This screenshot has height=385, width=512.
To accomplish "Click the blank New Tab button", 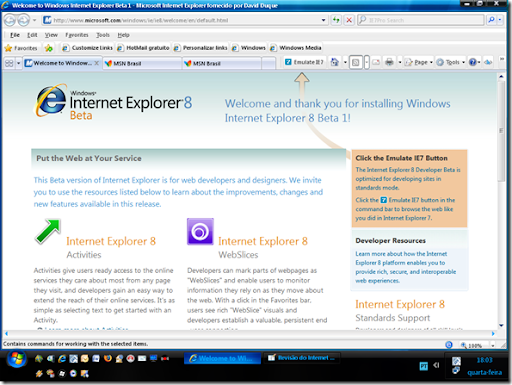I will pos(268,63).
